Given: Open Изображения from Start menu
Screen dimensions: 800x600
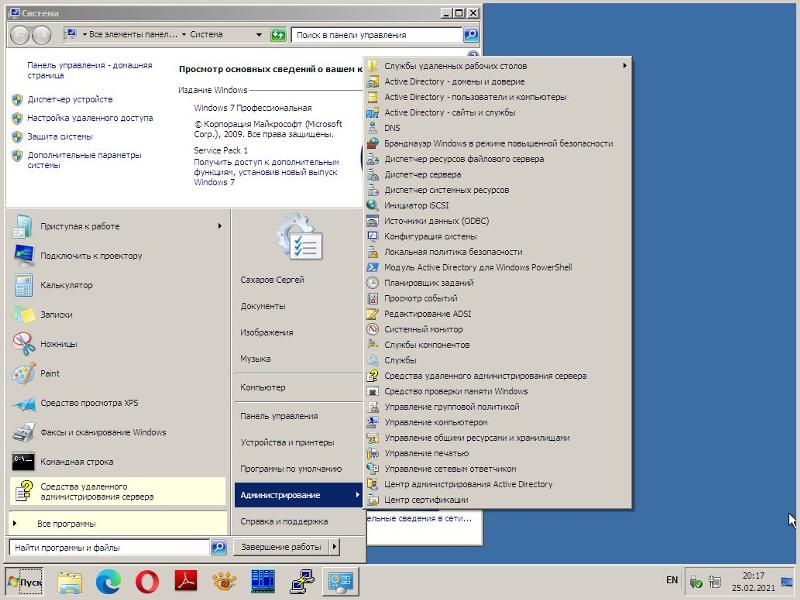Looking at the screenshot, I should [x=298, y=333].
